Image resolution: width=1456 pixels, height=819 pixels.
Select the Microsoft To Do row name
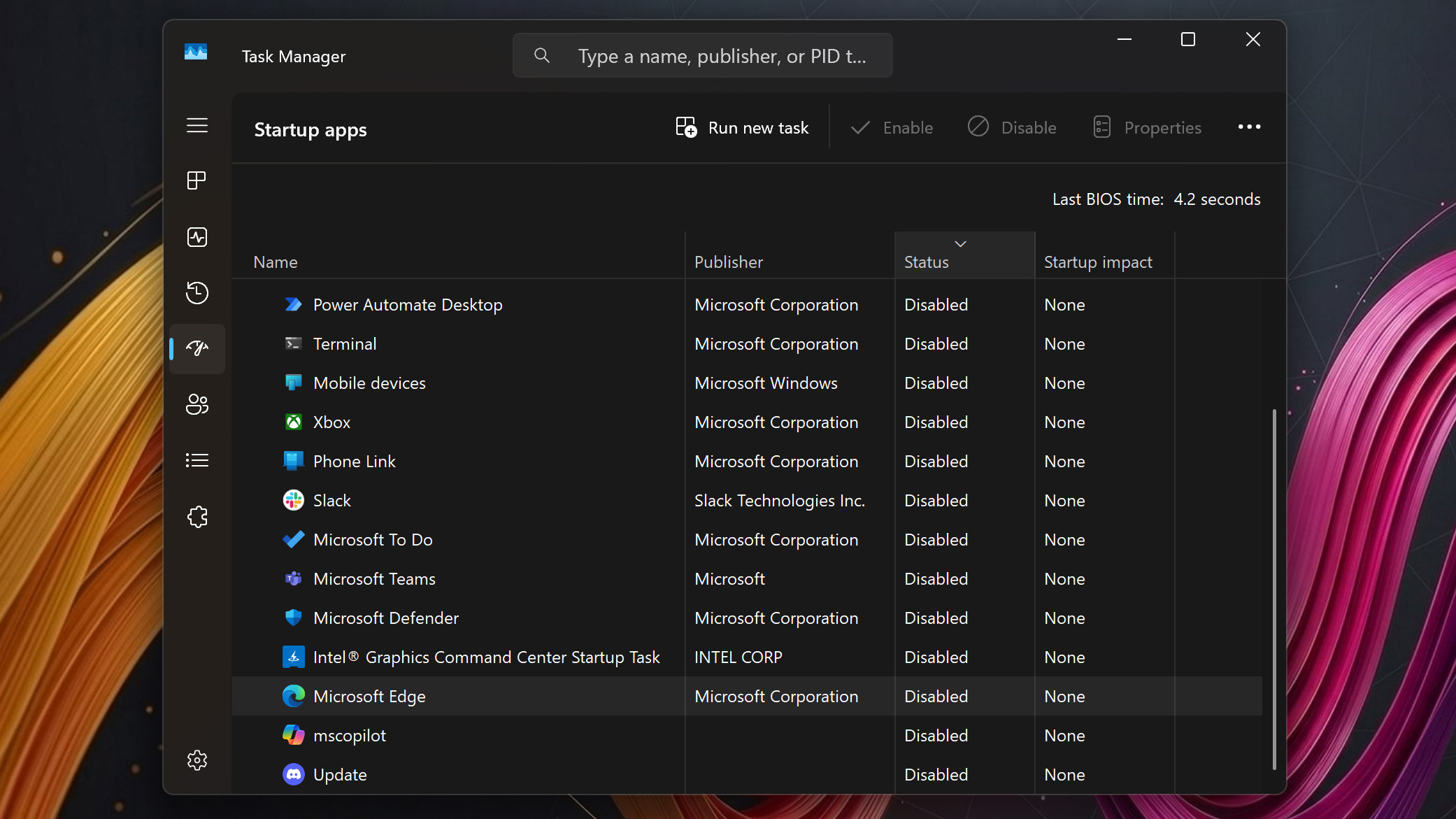coord(373,539)
